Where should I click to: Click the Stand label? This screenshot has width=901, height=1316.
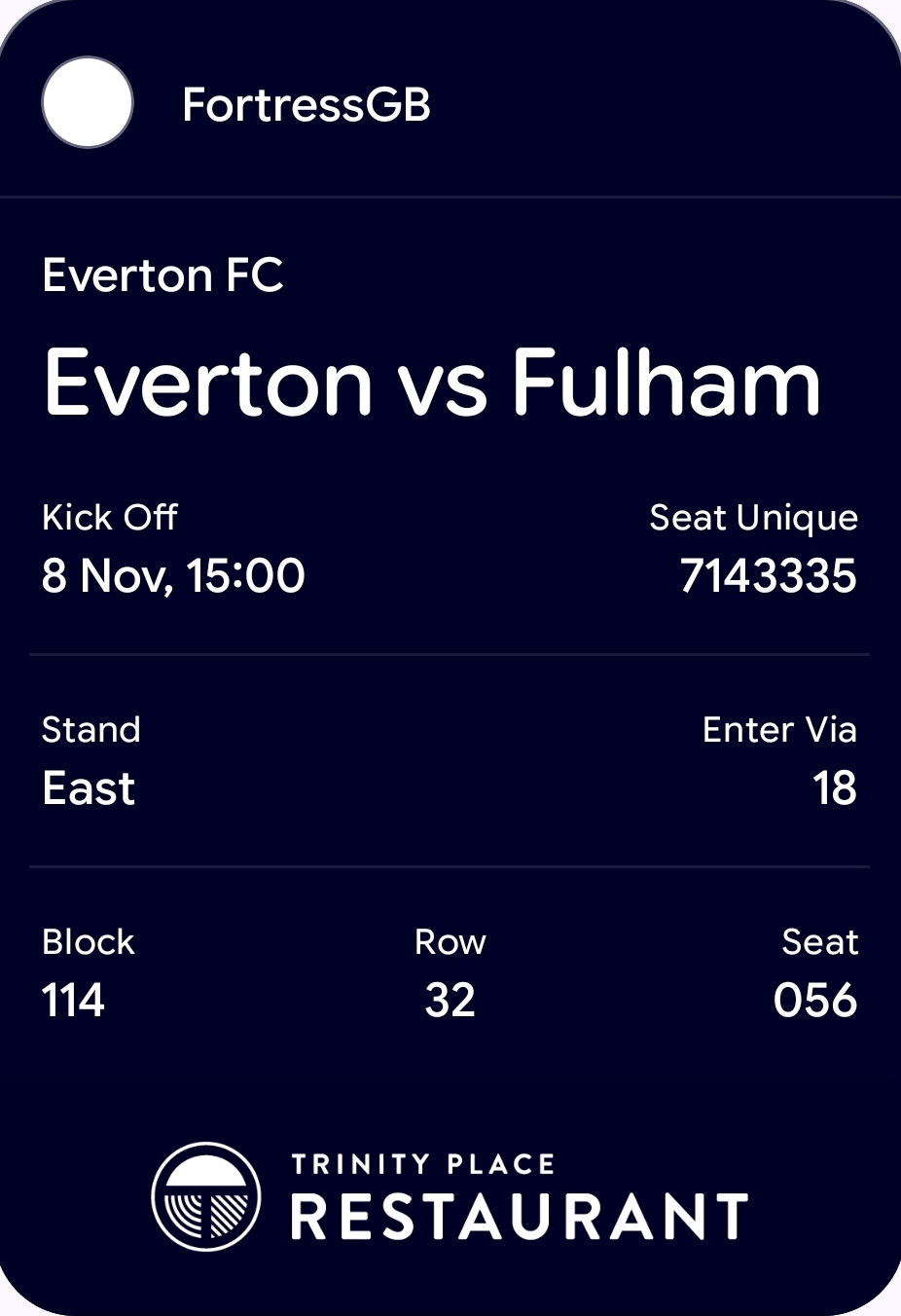click(91, 730)
